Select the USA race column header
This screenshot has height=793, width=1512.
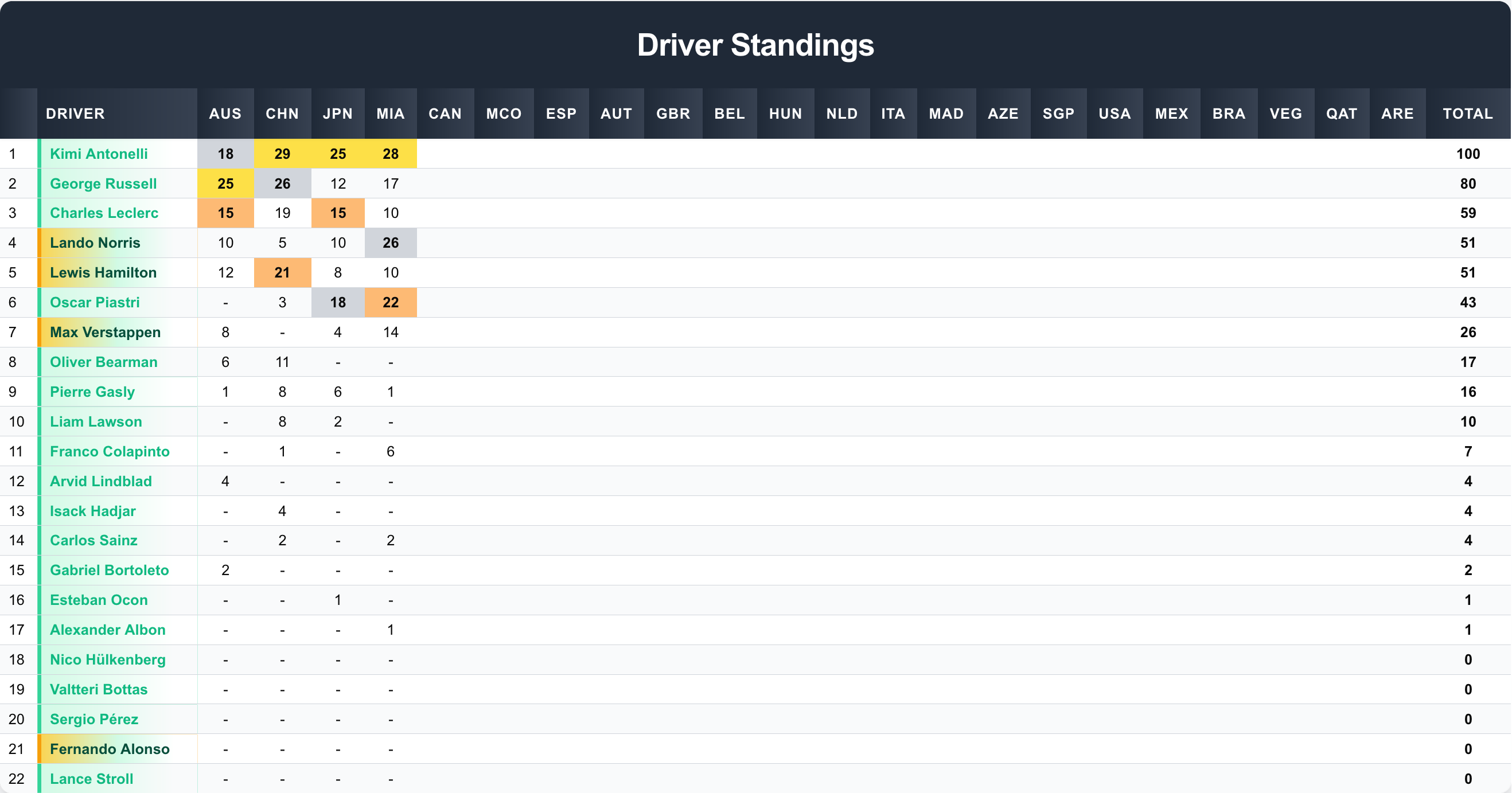[x=1115, y=114]
